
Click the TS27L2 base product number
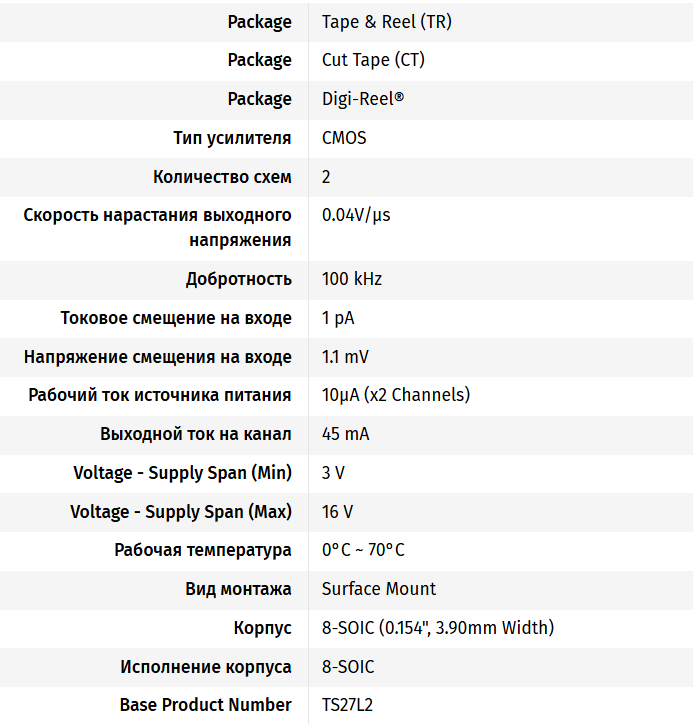[x=347, y=705]
